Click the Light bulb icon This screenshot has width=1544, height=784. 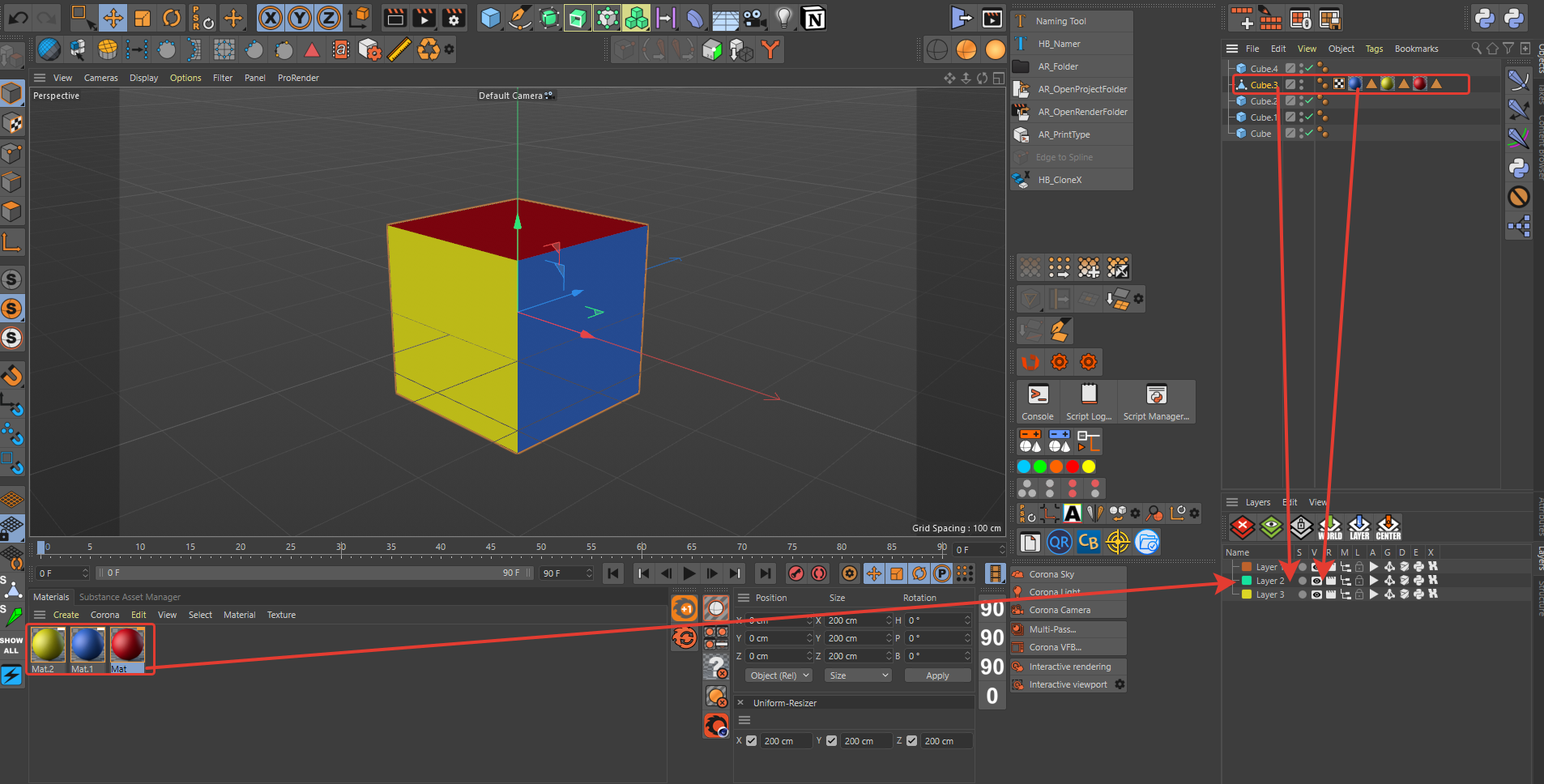coord(783,17)
